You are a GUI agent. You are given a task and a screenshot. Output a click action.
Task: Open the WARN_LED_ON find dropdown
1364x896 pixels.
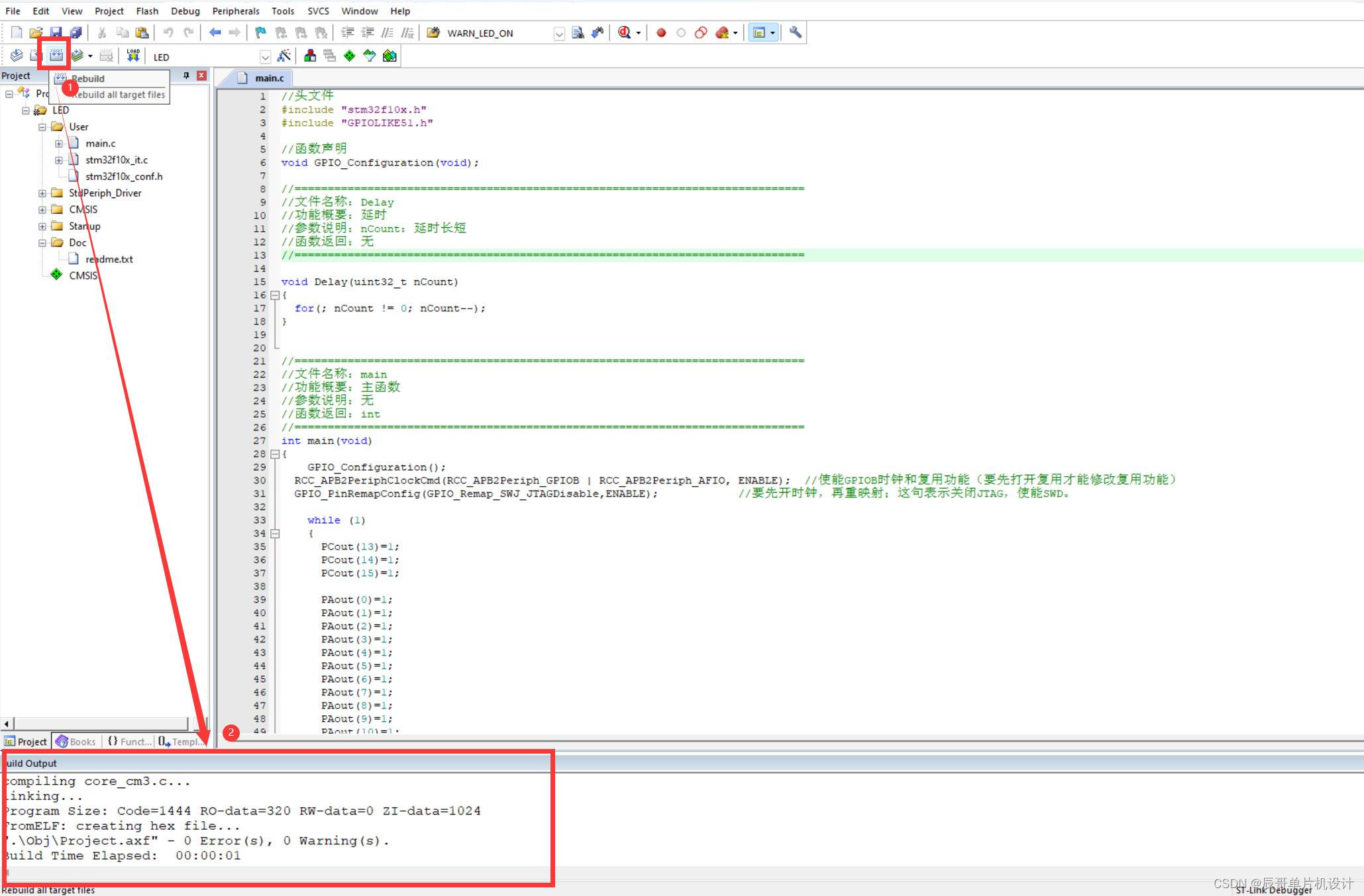tap(558, 33)
